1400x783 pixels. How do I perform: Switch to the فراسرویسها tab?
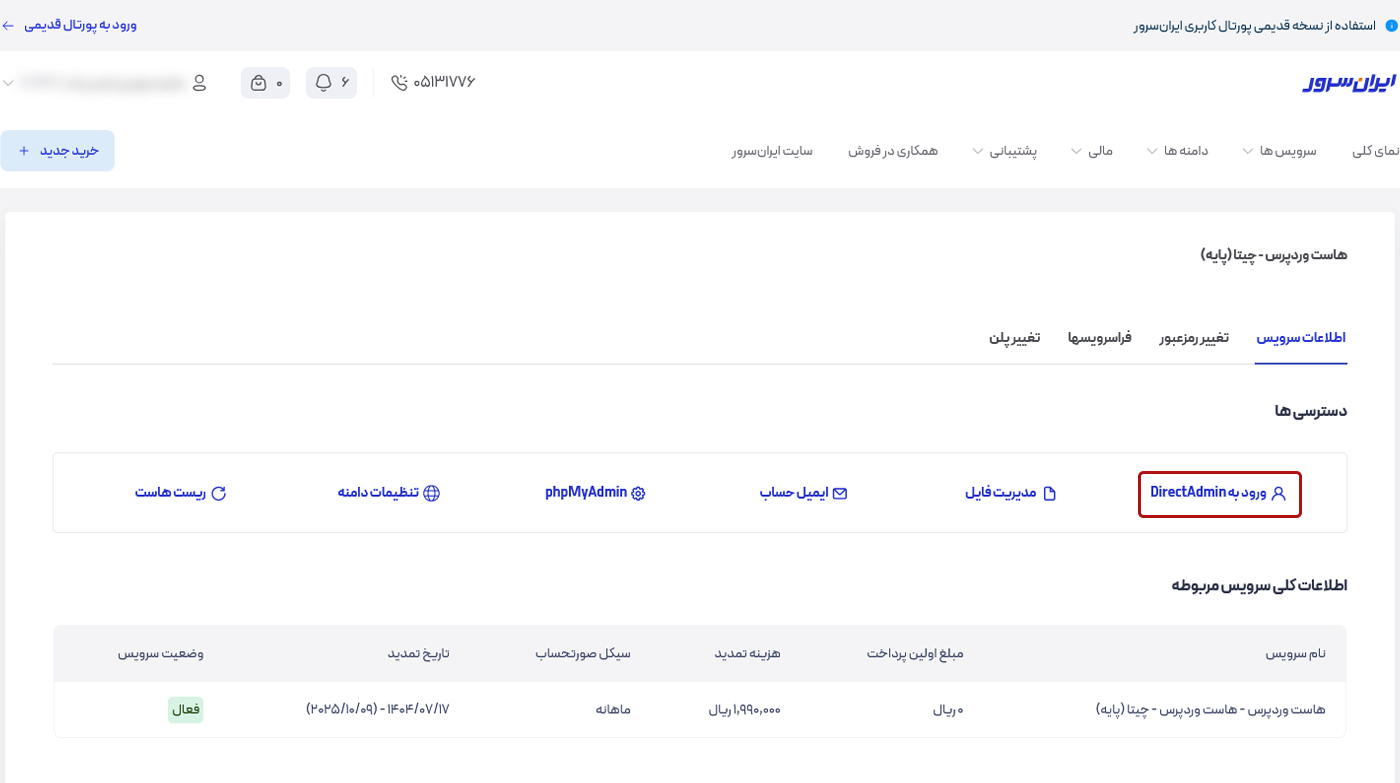point(1099,338)
